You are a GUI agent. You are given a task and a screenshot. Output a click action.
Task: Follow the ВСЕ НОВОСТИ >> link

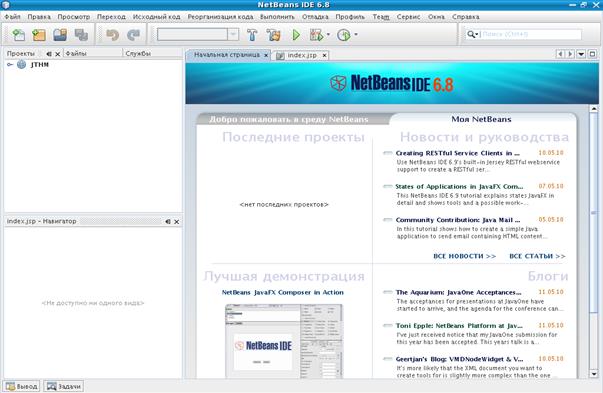click(x=465, y=256)
